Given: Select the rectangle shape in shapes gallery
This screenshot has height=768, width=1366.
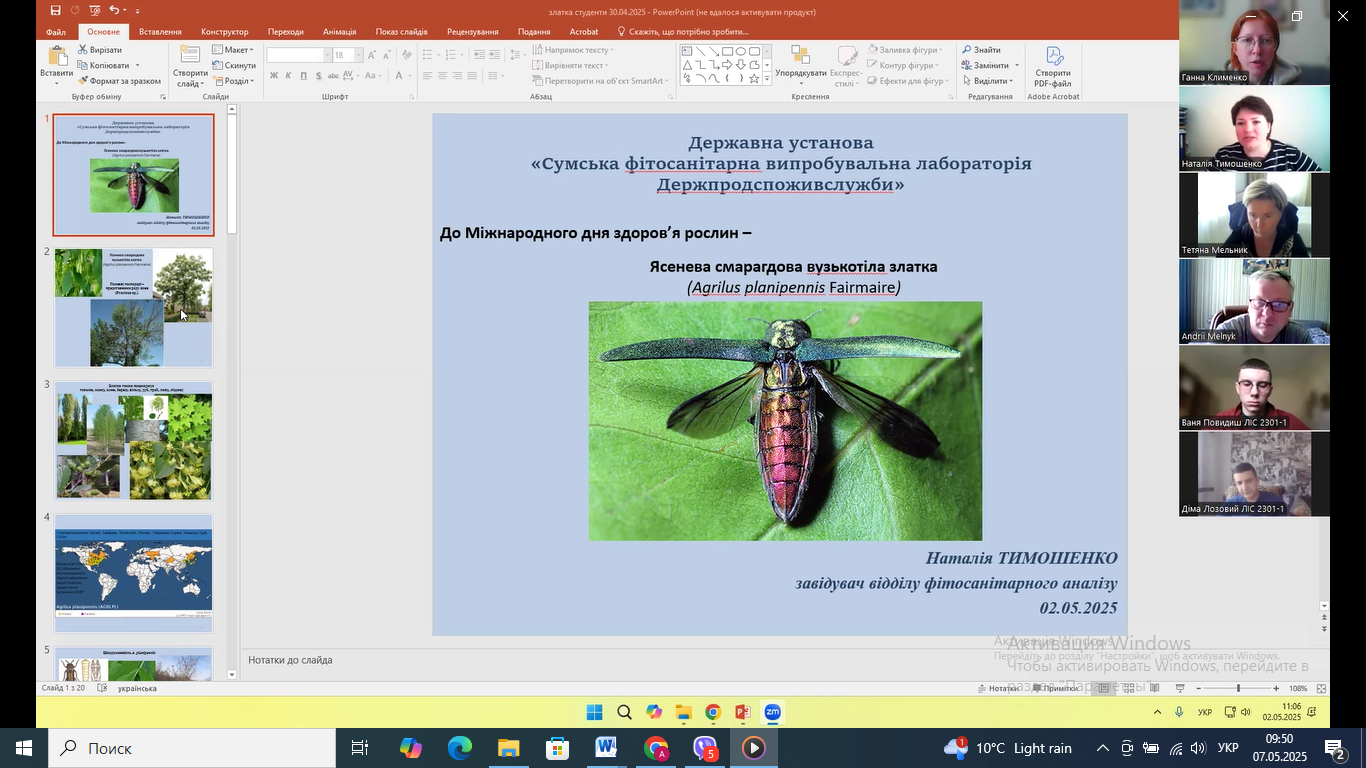Looking at the screenshot, I should click(x=727, y=52).
